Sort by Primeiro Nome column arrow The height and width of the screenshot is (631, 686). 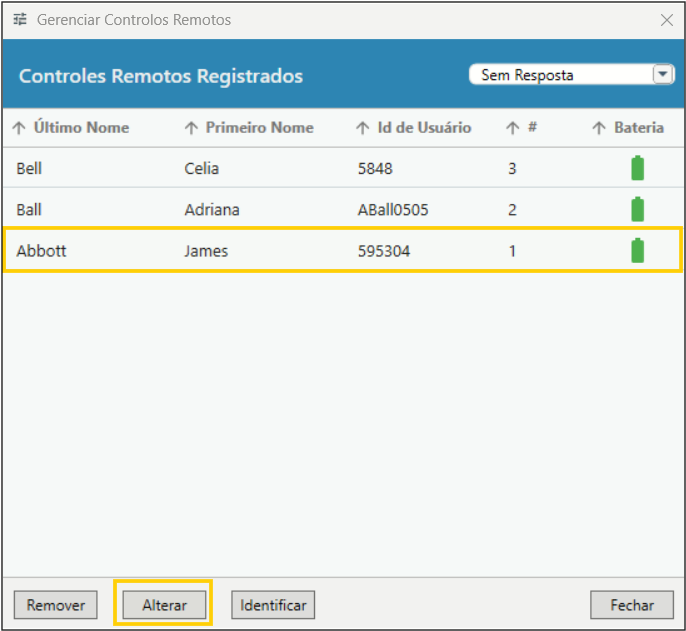pos(191,128)
